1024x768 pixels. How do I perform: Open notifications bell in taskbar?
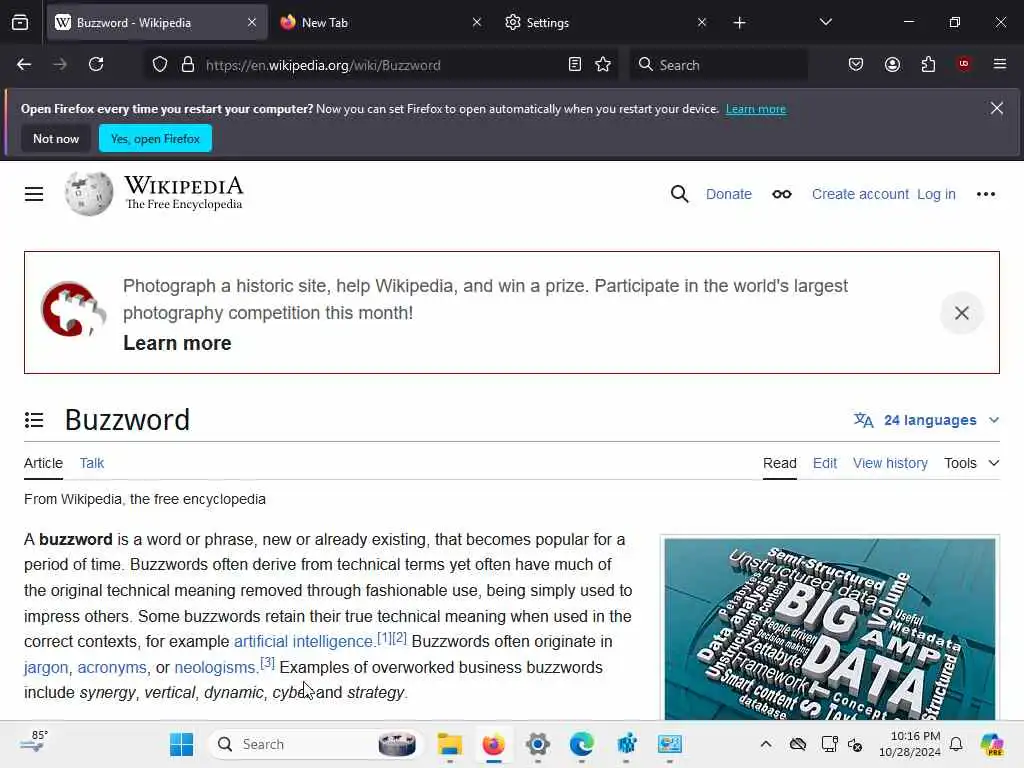pos(955,744)
